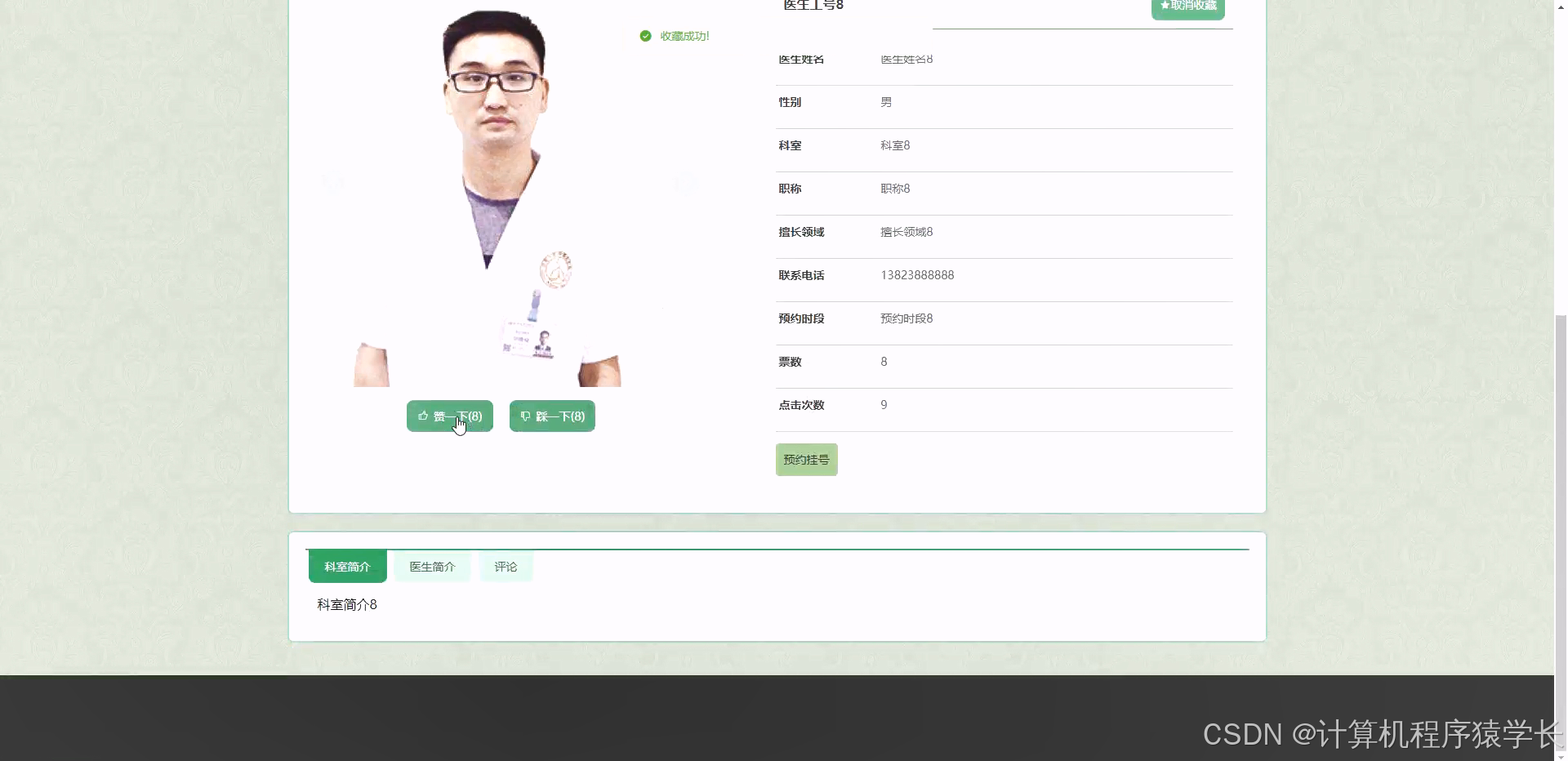Open the 医生简介 tab
This screenshot has width=1568, height=761.
pos(432,566)
